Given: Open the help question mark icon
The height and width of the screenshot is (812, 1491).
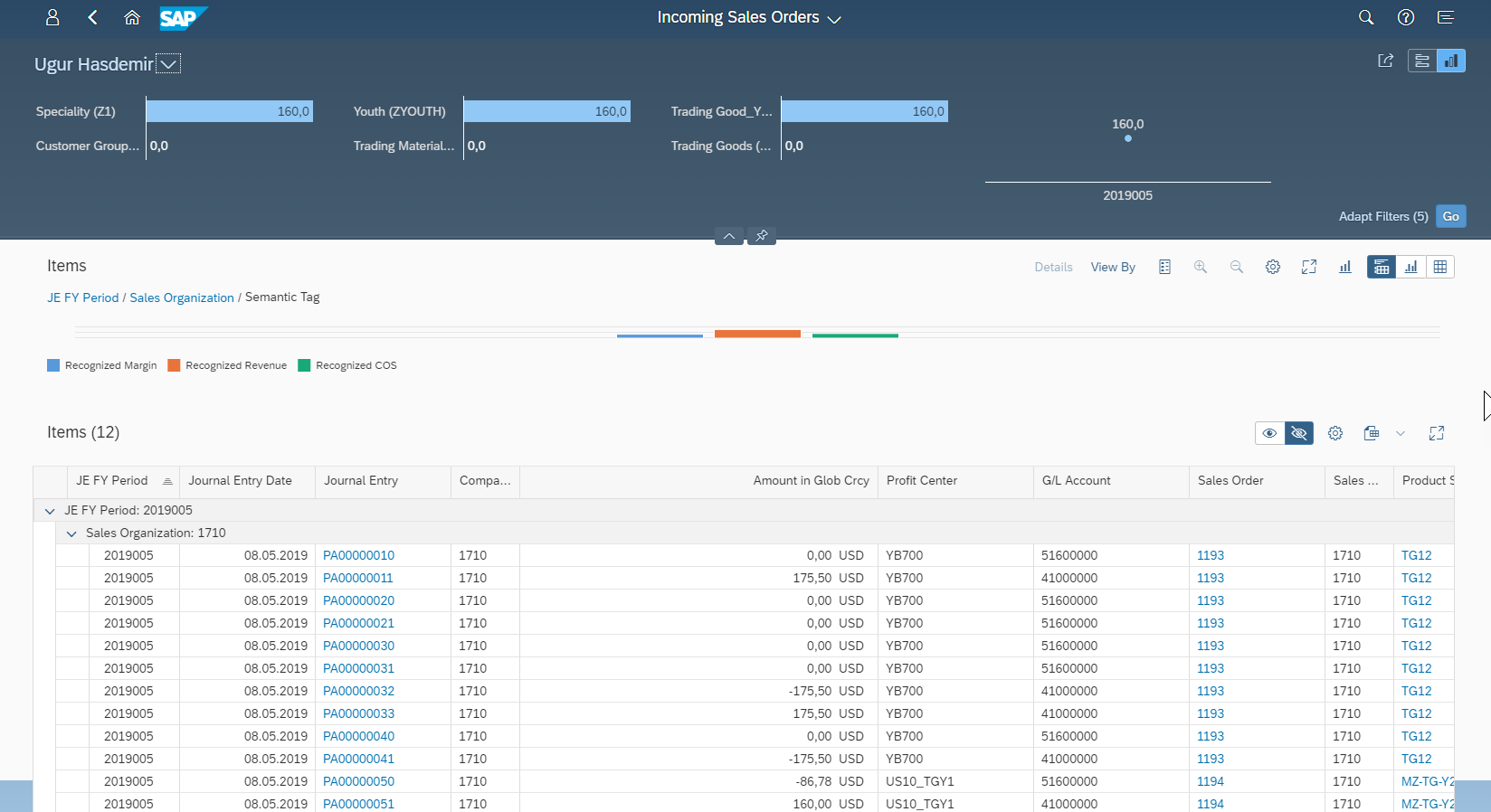Looking at the screenshot, I should pos(1406,17).
